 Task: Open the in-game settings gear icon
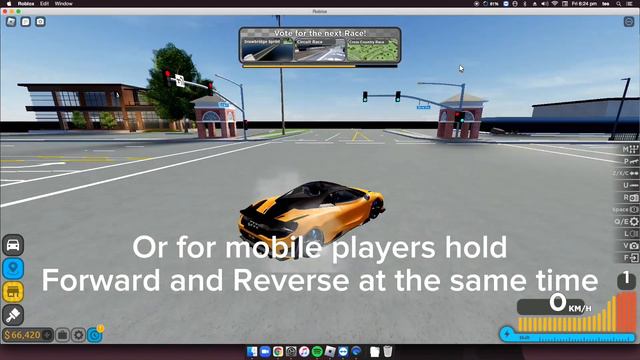click(x=78, y=335)
